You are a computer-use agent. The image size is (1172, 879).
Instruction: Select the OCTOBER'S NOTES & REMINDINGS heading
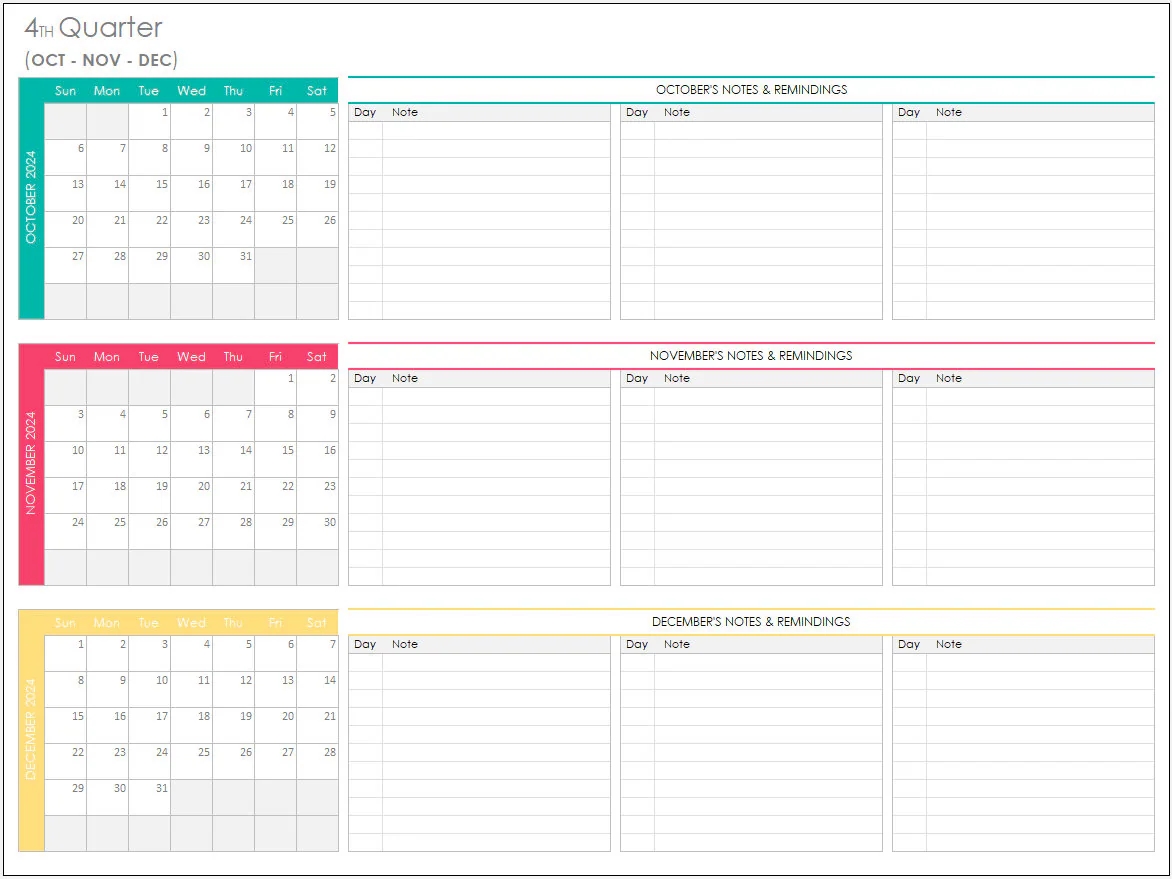point(751,90)
